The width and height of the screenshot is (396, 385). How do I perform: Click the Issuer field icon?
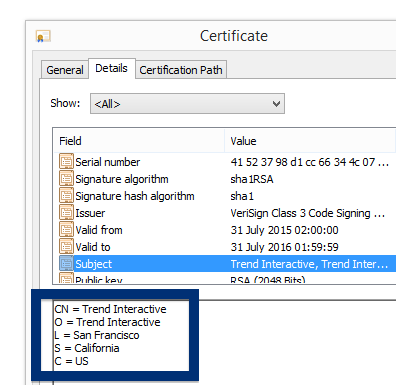pos(66,213)
